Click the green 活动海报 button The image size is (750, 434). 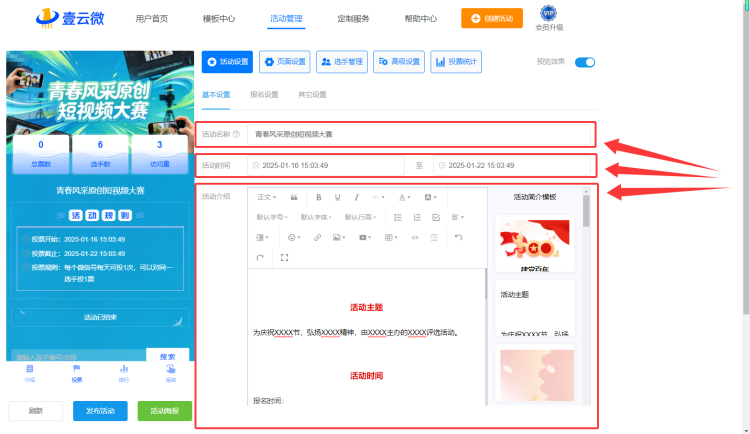(165, 411)
